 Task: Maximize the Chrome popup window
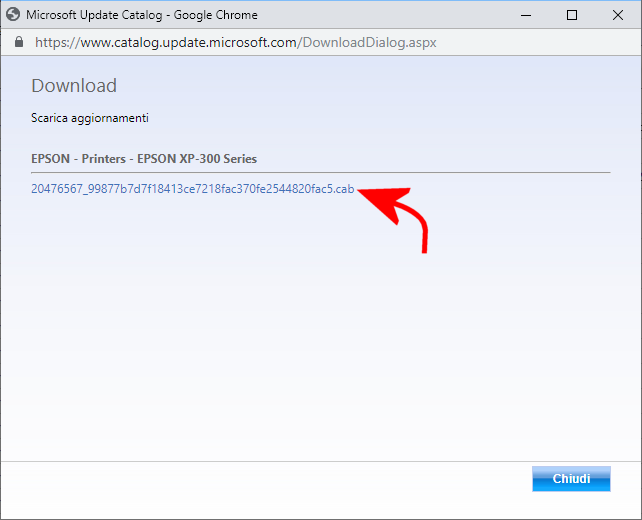[572, 15]
